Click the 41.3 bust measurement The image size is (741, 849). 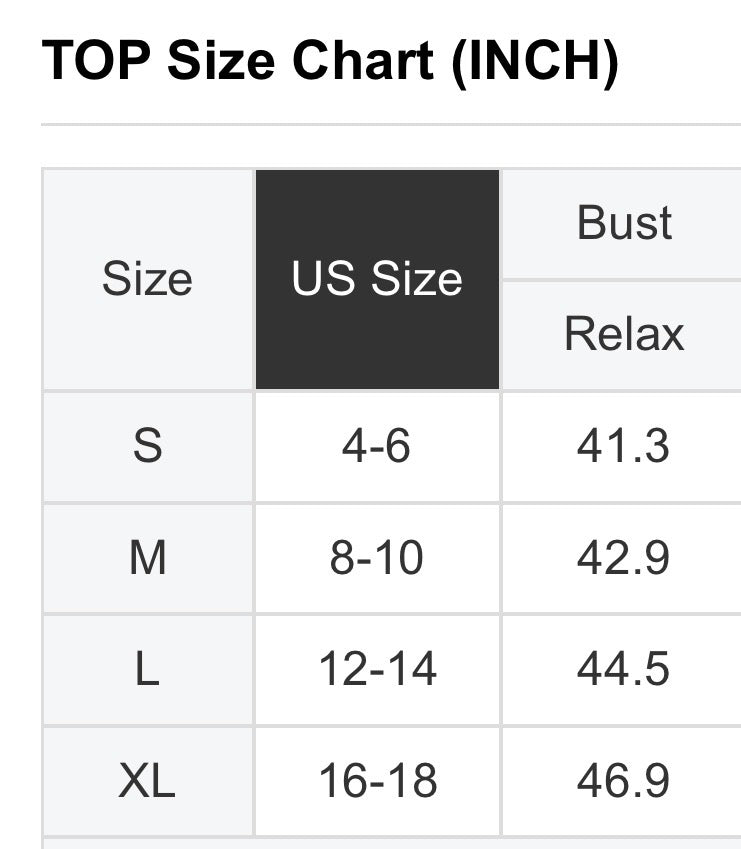point(623,446)
